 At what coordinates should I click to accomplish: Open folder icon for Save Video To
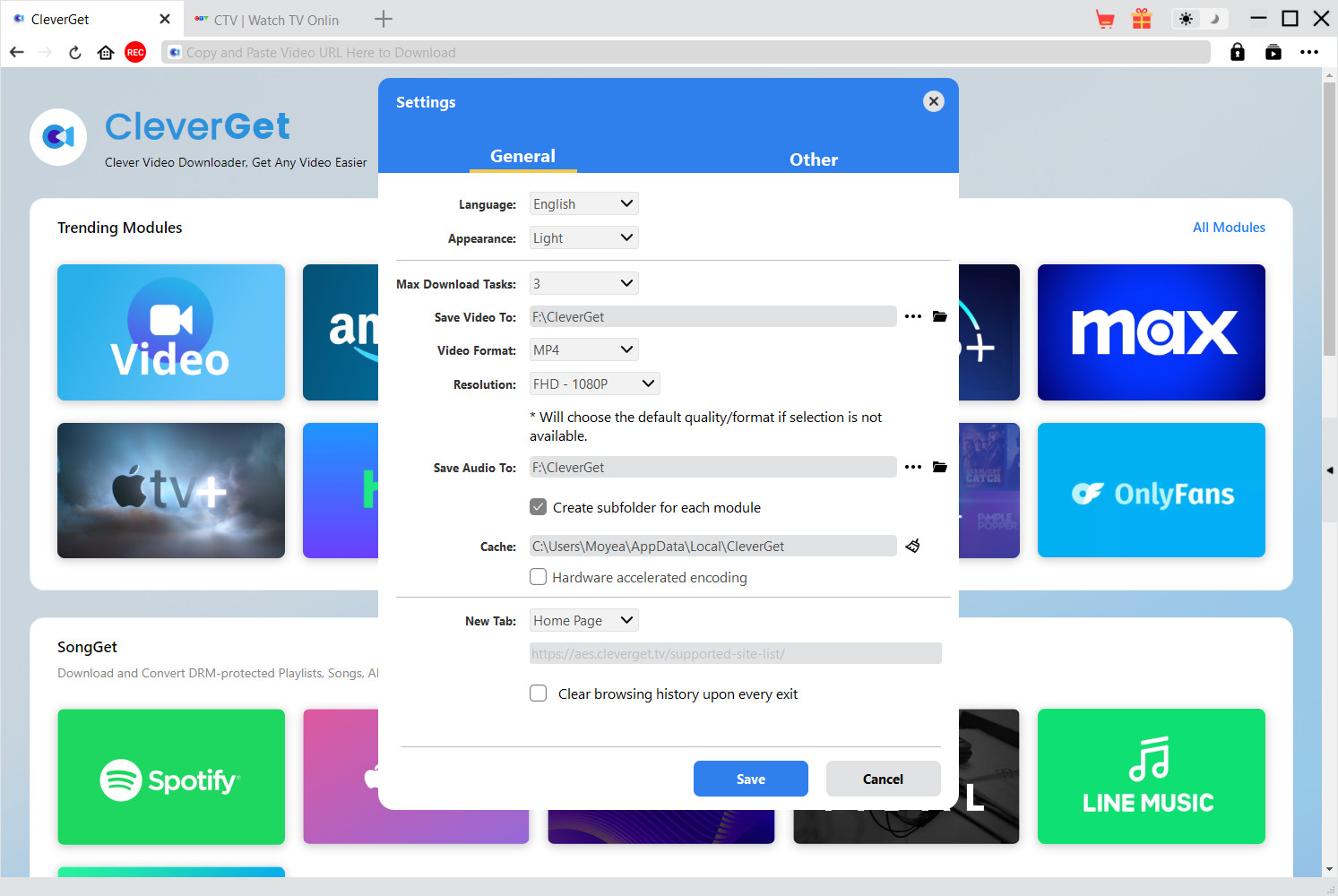pos(940,316)
